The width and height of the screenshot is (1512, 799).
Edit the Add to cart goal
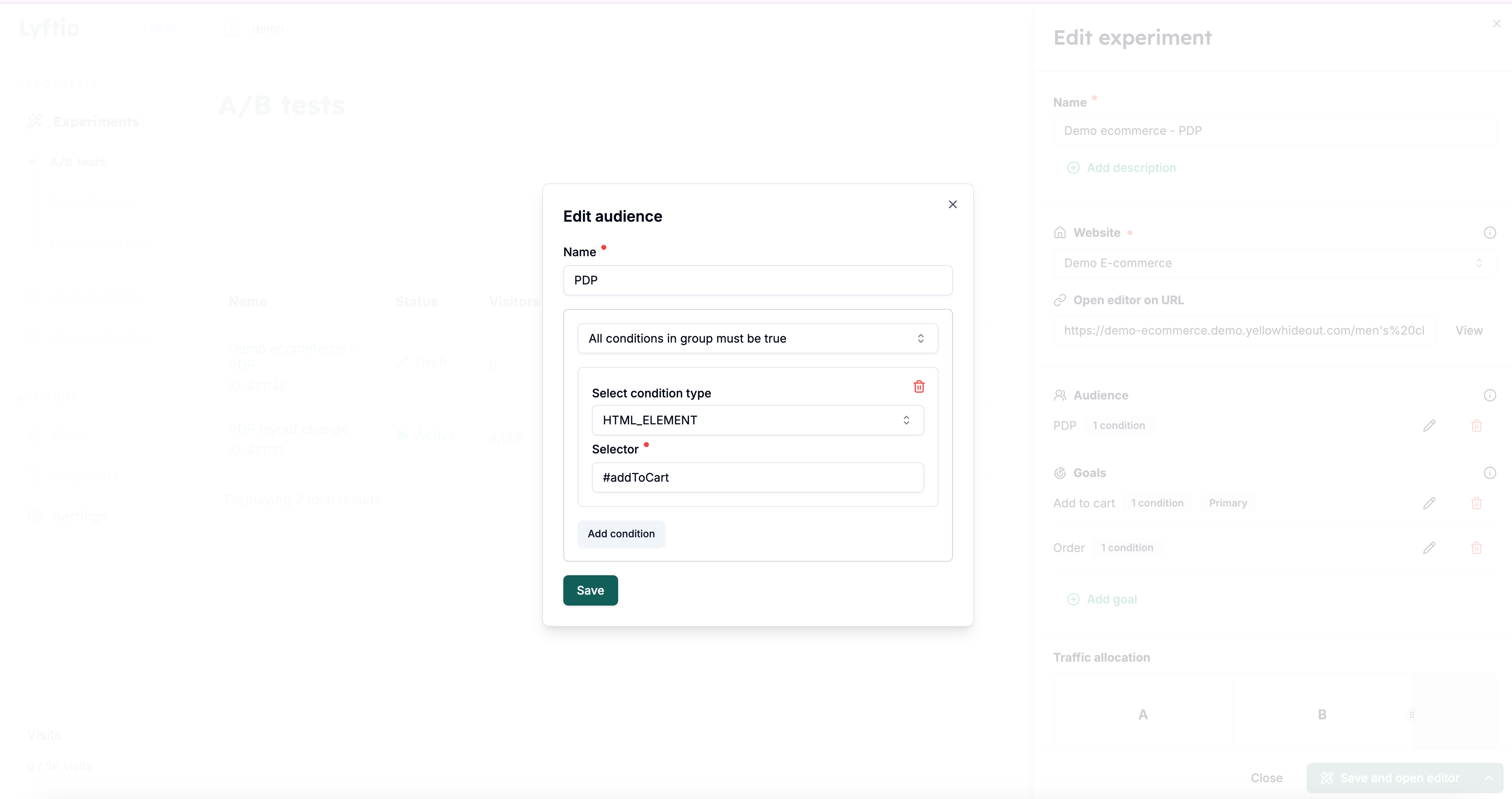(x=1429, y=503)
